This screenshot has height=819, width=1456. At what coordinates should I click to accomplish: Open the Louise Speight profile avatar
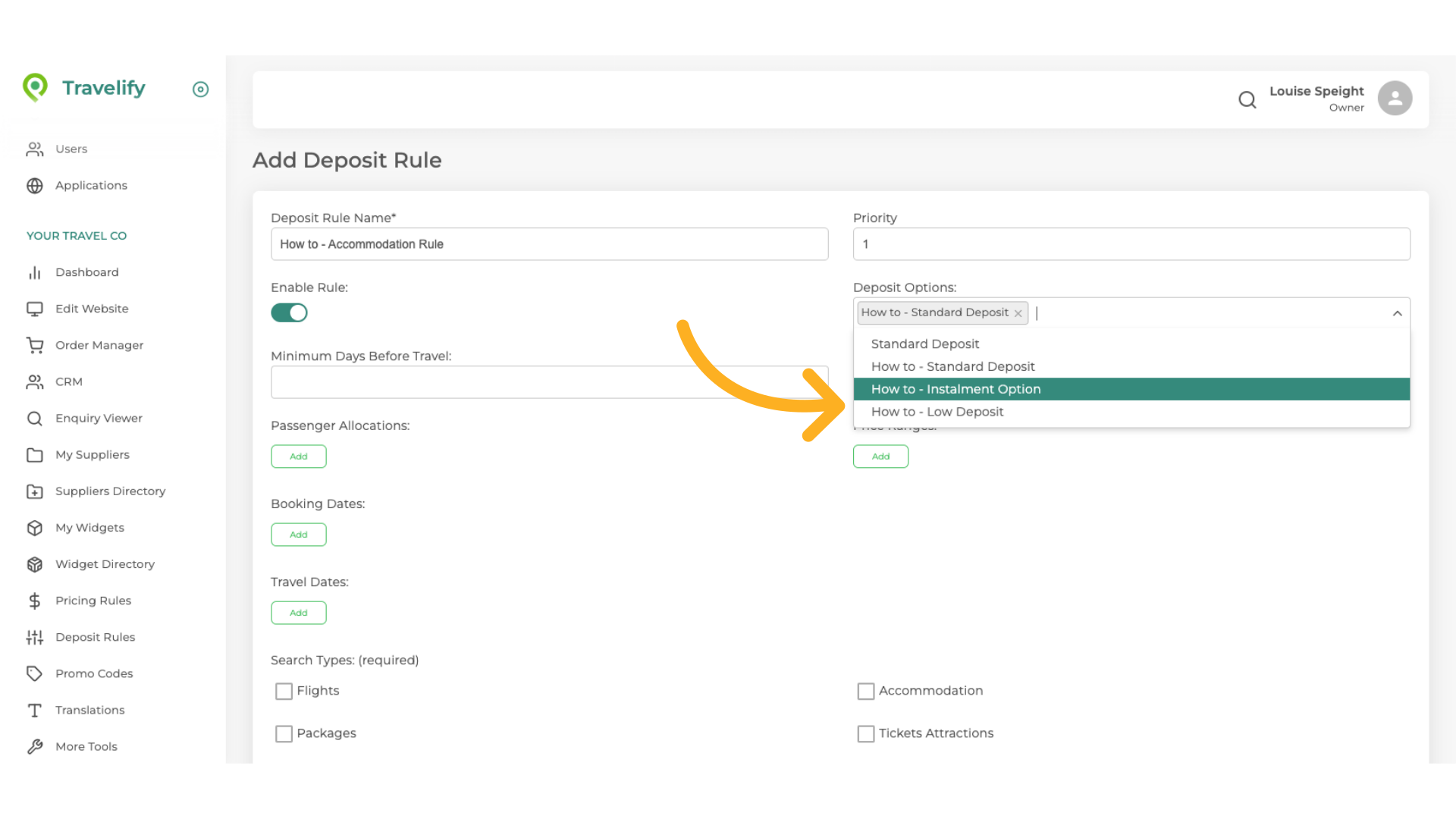pos(1395,98)
